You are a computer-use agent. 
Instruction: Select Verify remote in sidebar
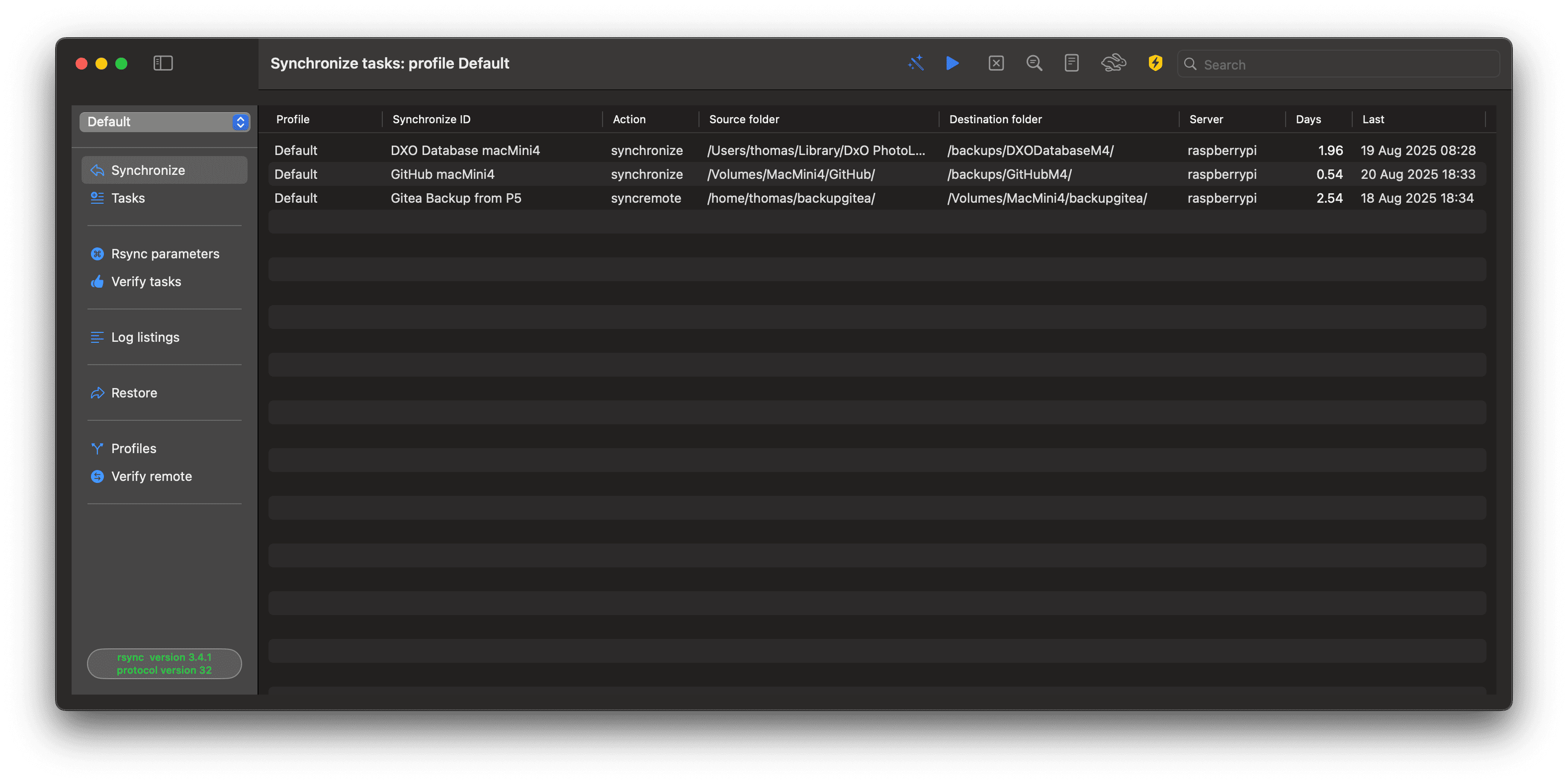[151, 476]
